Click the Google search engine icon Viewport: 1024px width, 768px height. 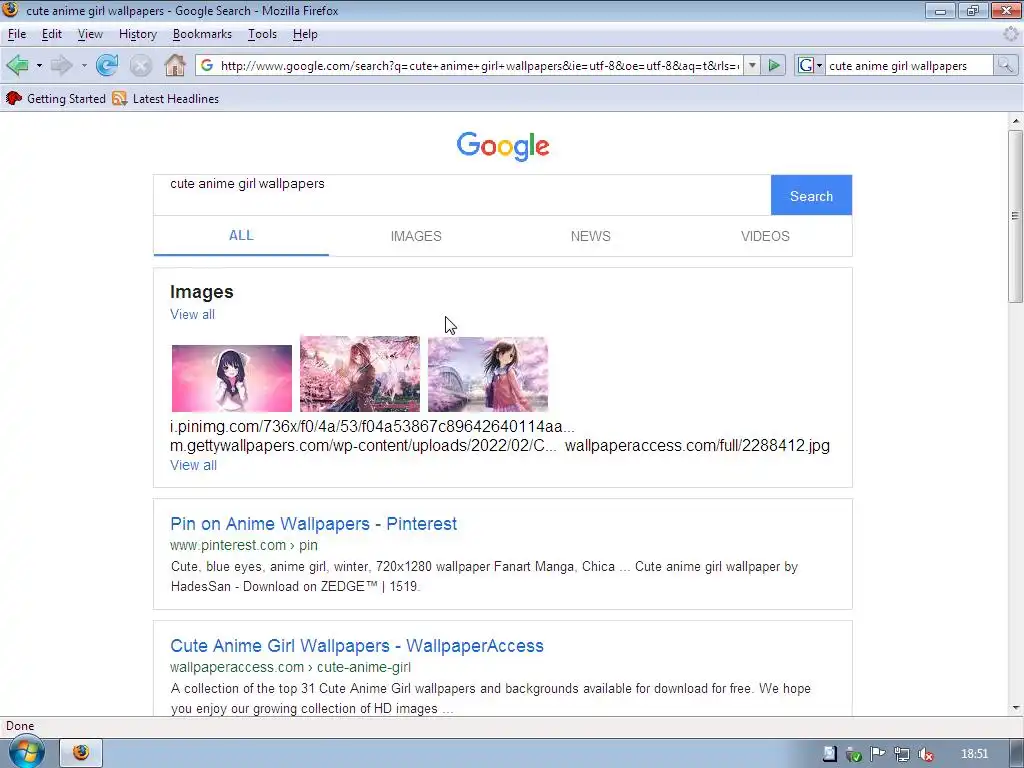click(806, 65)
